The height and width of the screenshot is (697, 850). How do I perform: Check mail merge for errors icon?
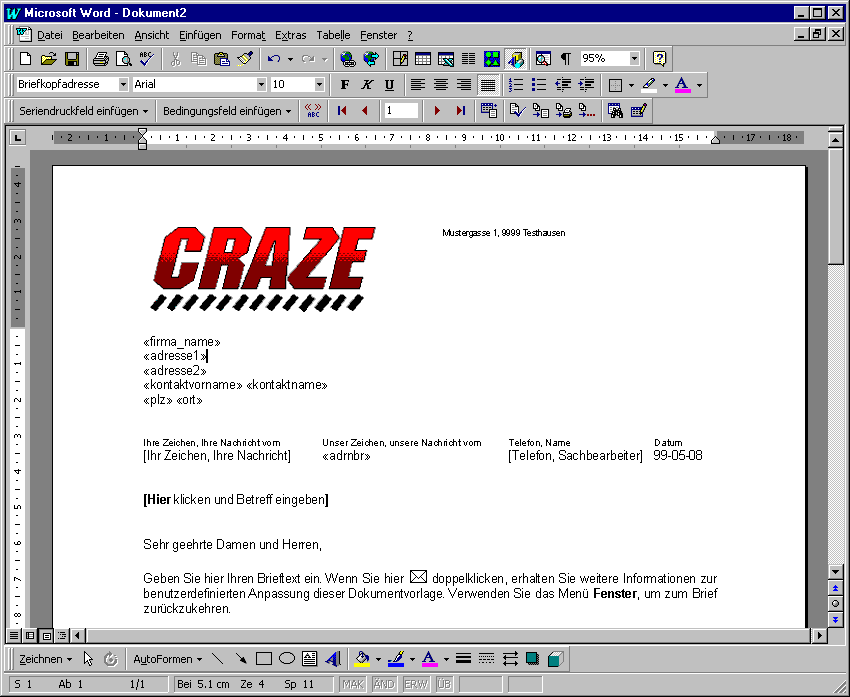click(x=517, y=111)
